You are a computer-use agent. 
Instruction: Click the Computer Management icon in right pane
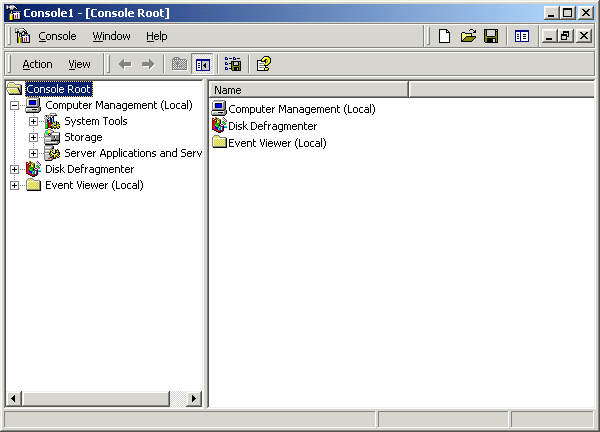(x=219, y=109)
